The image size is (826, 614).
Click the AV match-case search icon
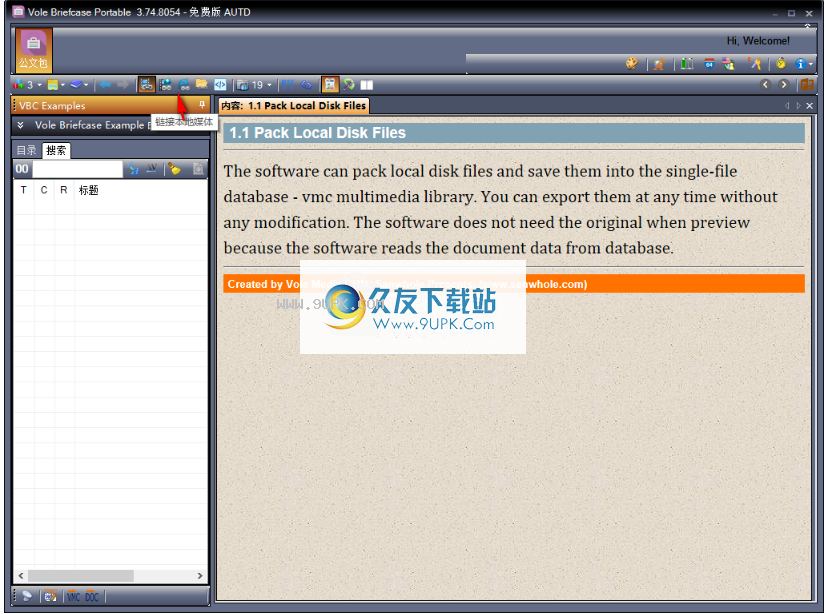coord(152,169)
